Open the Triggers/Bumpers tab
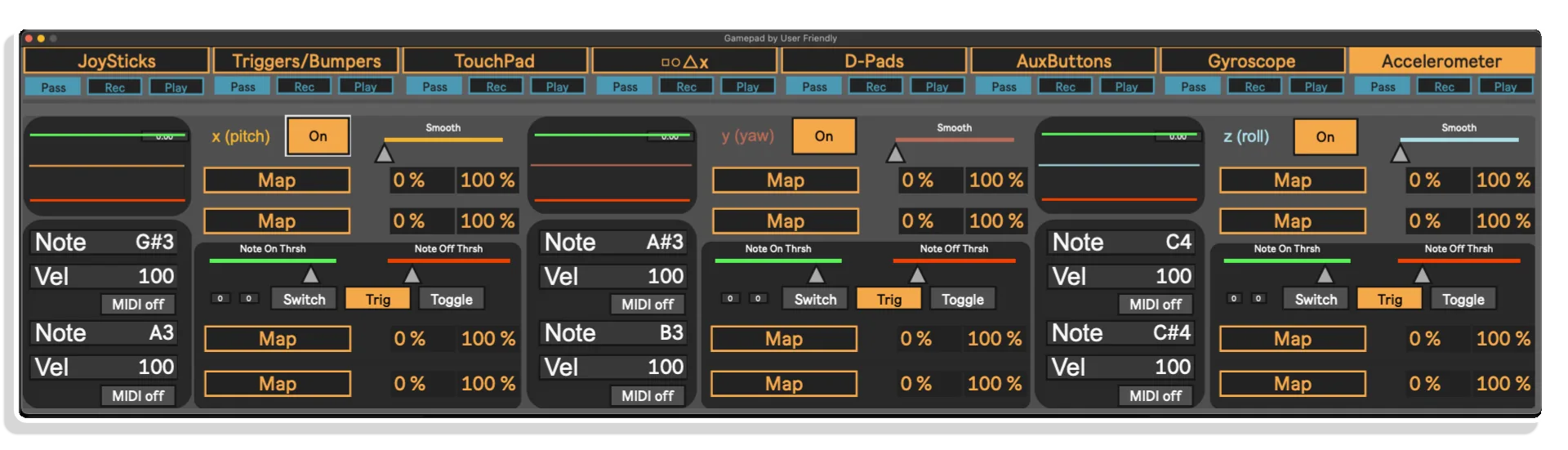 click(306, 61)
